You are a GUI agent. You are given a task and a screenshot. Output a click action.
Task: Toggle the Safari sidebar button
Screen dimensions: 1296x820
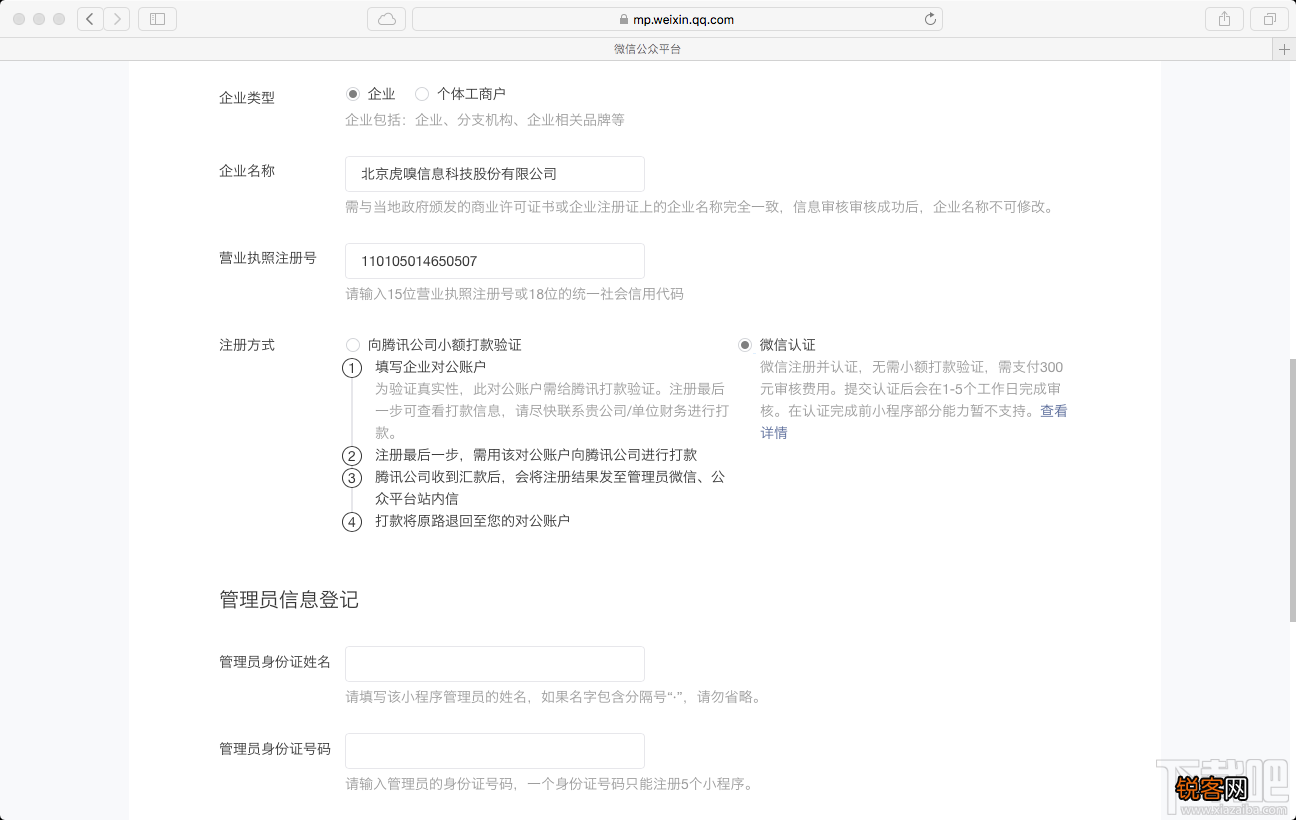pyautogui.click(x=157, y=19)
